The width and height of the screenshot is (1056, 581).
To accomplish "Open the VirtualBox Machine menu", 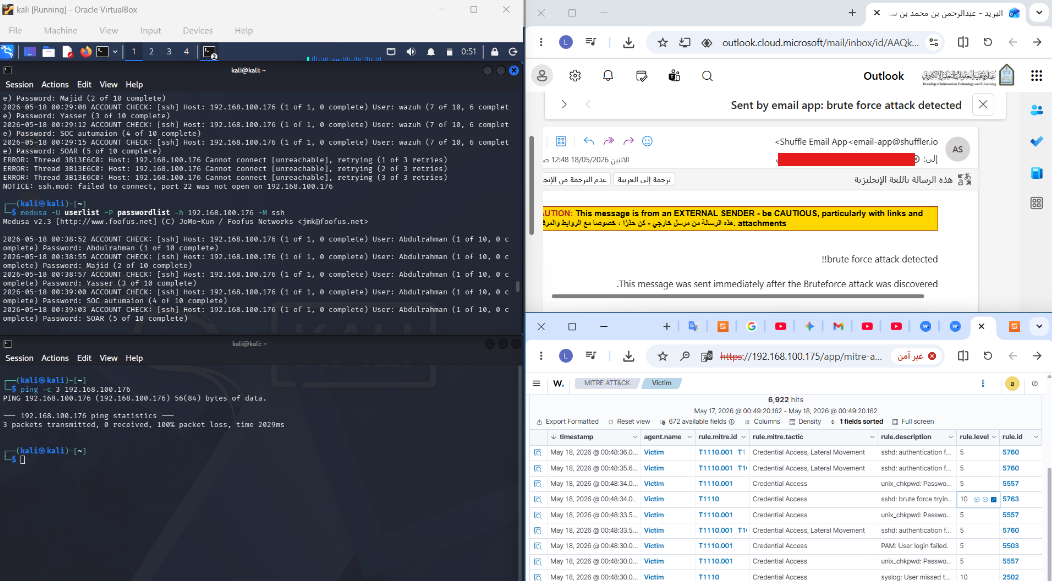I will [61, 31].
